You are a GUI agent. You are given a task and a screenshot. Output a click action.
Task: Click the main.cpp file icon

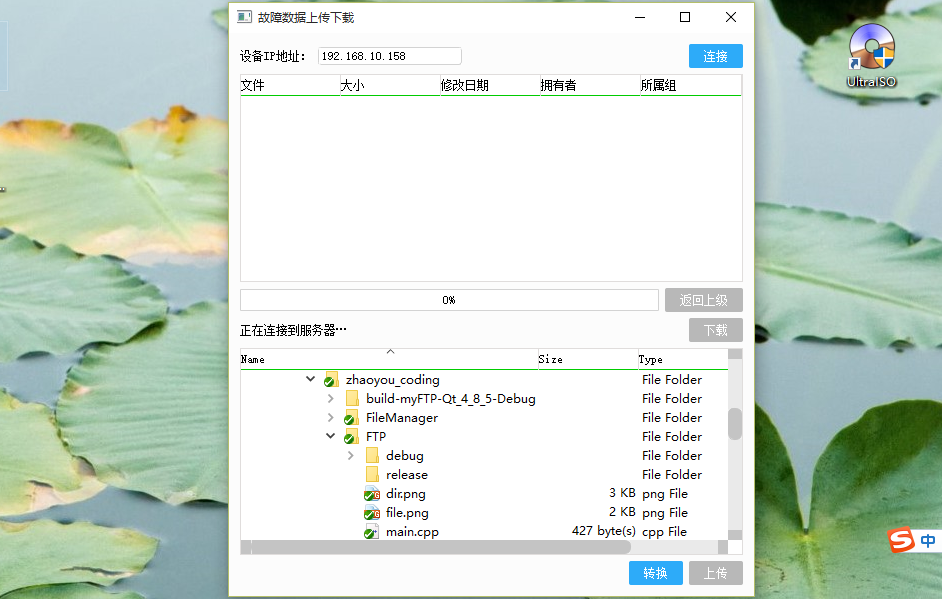click(x=371, y=532)
